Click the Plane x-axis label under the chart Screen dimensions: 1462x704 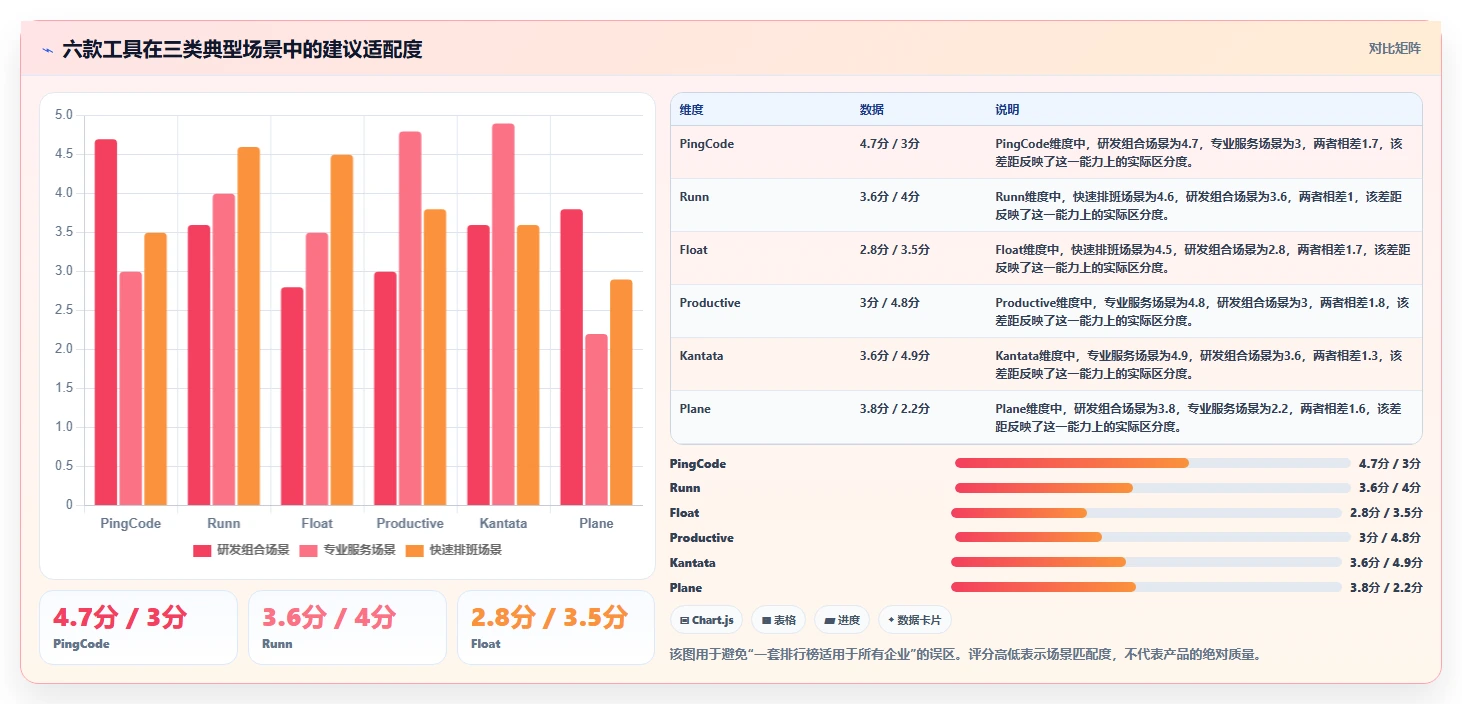pos(596,523)
